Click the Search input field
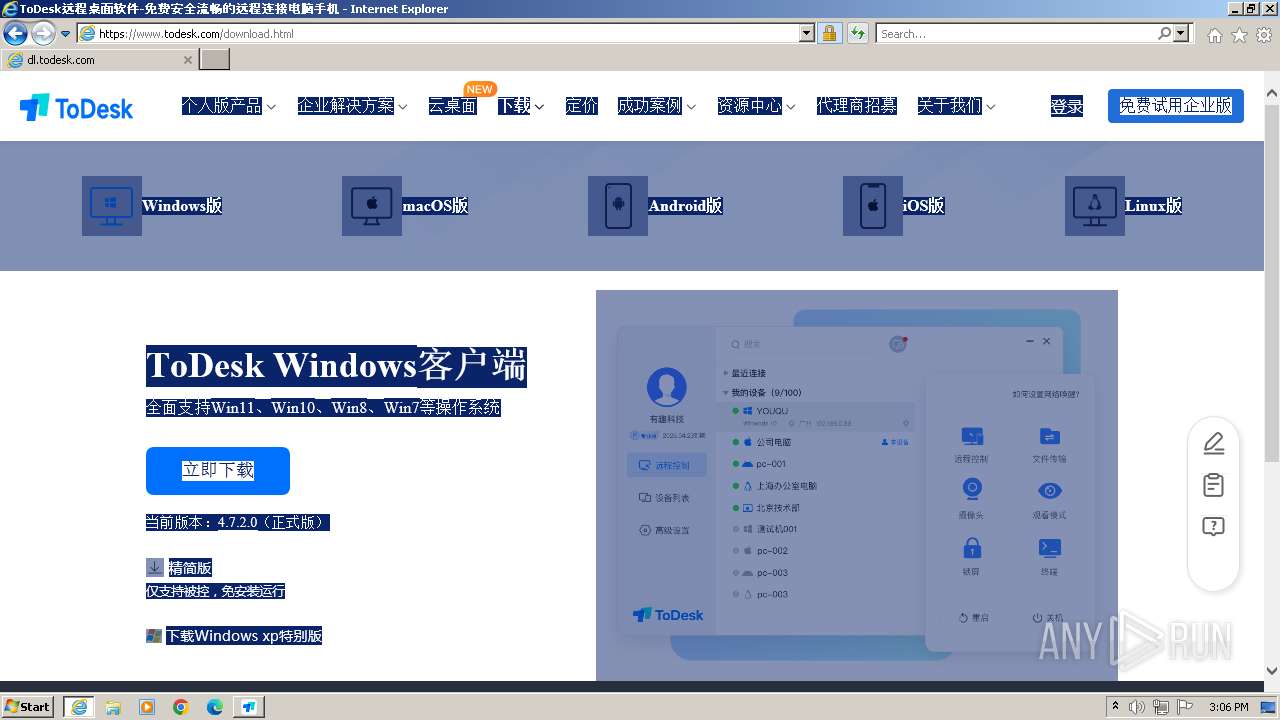The width and height of the screenshot is (1280, 720). [1016, 33]
